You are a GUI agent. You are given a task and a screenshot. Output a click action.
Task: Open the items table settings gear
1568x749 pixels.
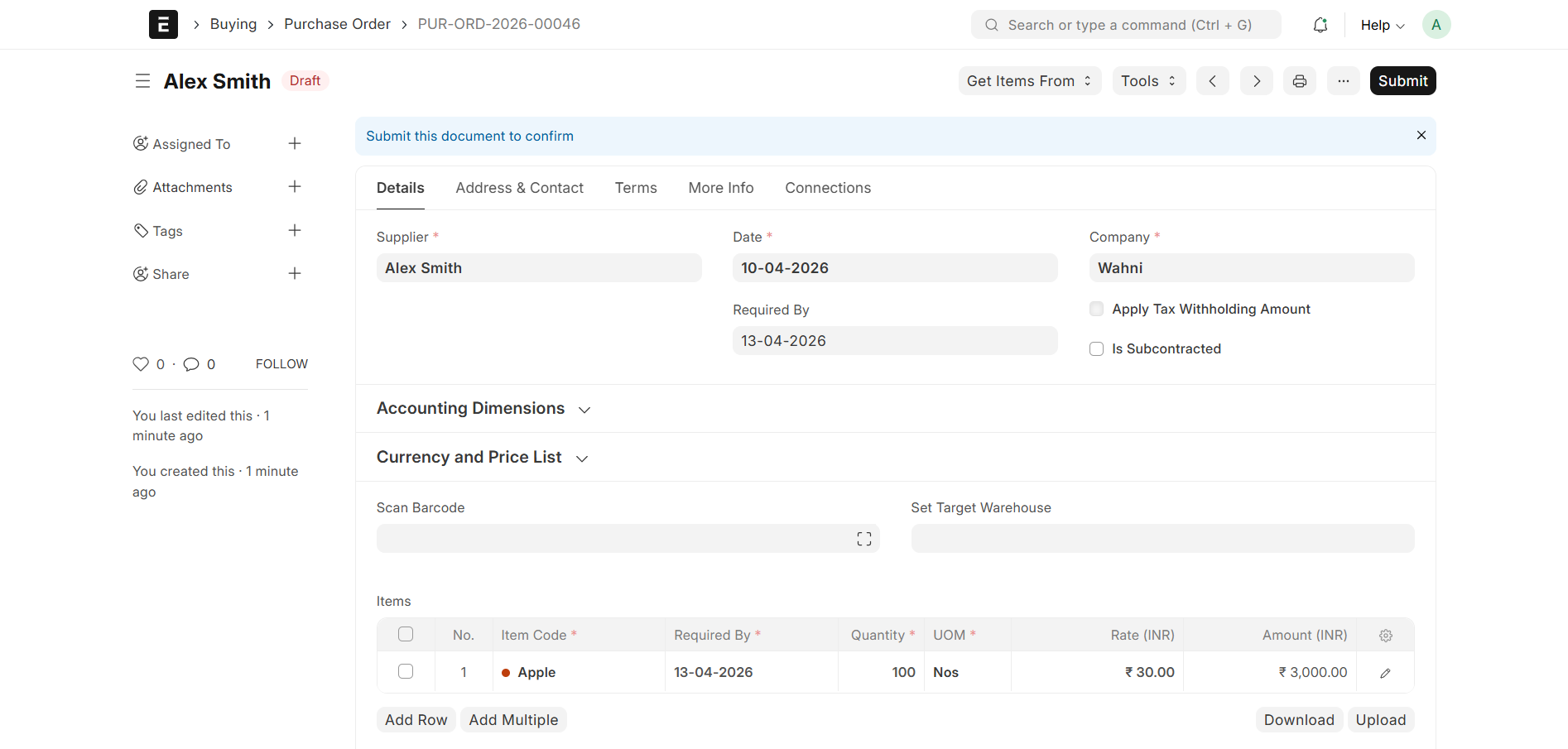1386,636
